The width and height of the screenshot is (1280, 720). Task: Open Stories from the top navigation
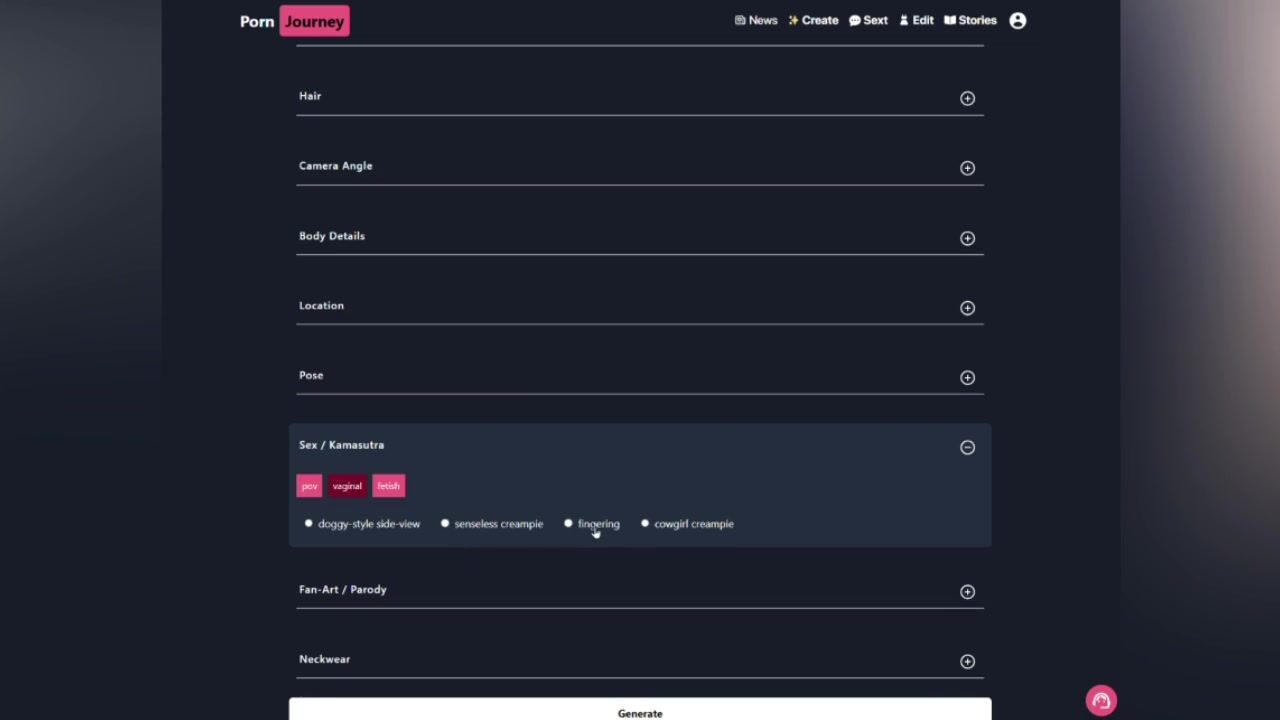970,21
